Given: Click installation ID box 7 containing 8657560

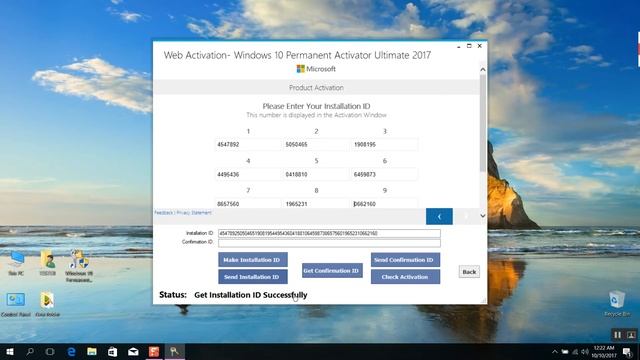Looking at the screenshot, I should click(x=247, y=203).
